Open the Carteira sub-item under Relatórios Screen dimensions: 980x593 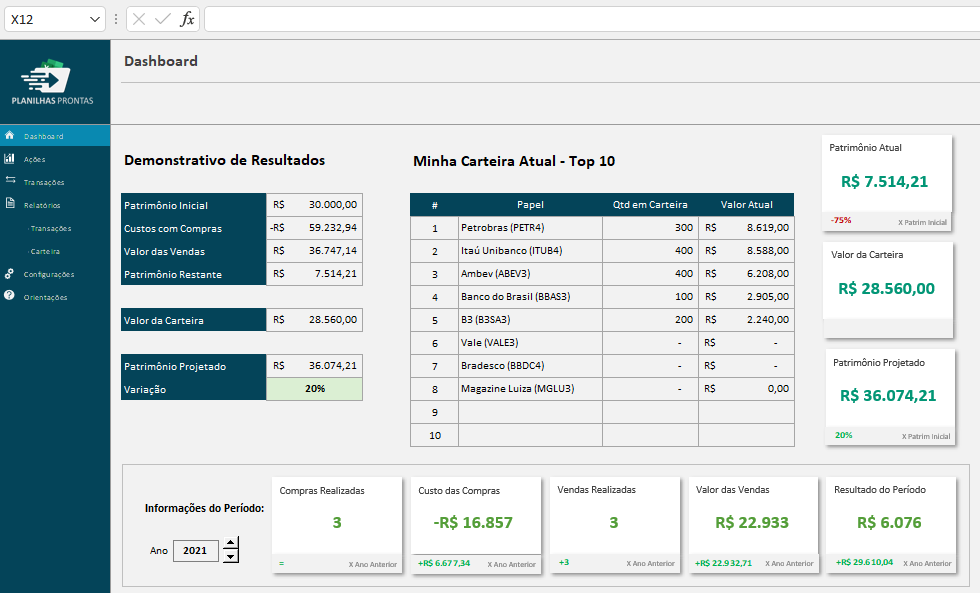point(45,251)
